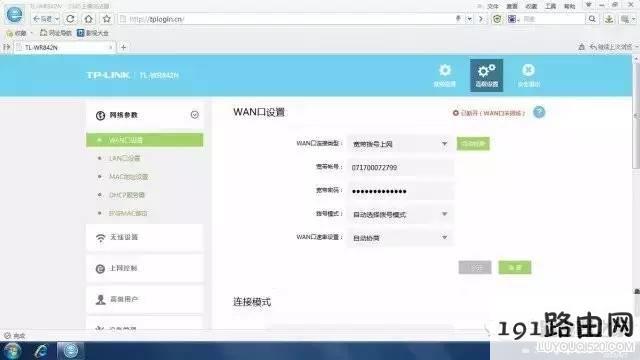The width and height of the screenshot is (640, 360).
Task: Click the green save button
Action: 515,267
